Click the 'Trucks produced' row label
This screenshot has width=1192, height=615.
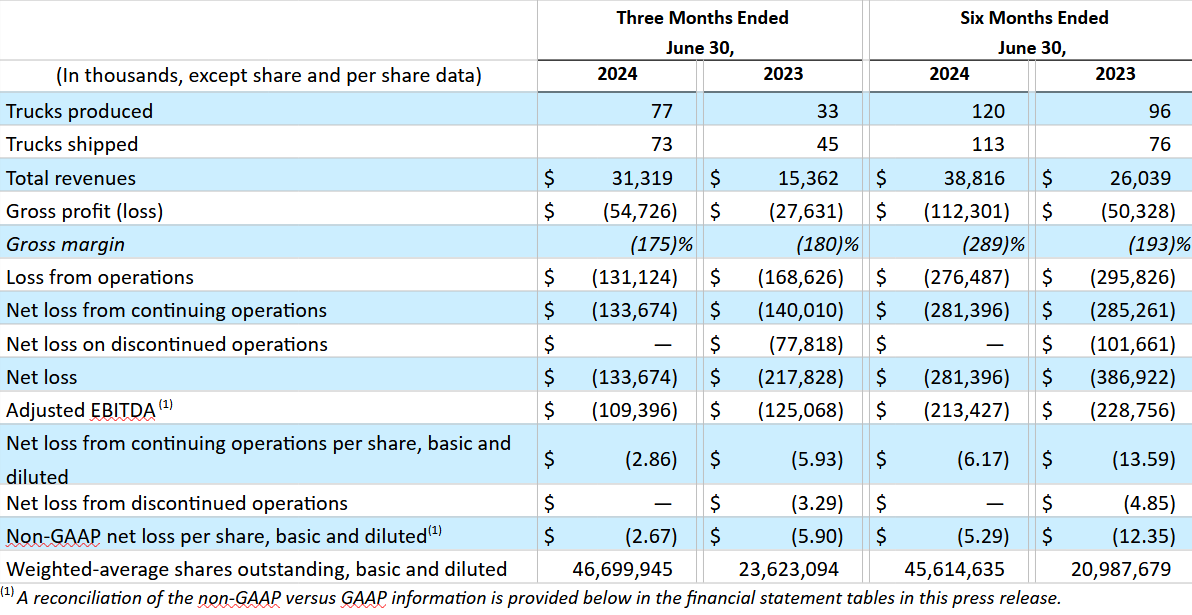click(x=79, y=111)
